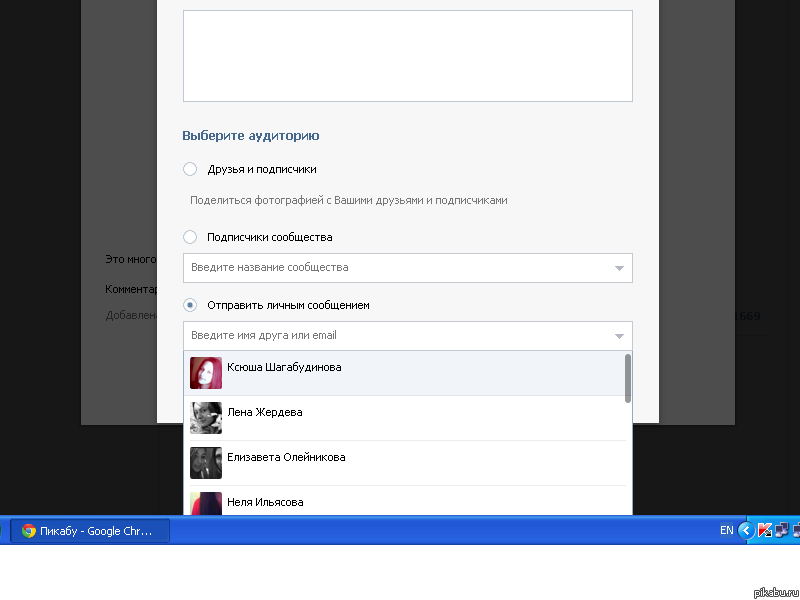Click Неля Ильясова's avatar picture
800x600 pixels.
206,503
